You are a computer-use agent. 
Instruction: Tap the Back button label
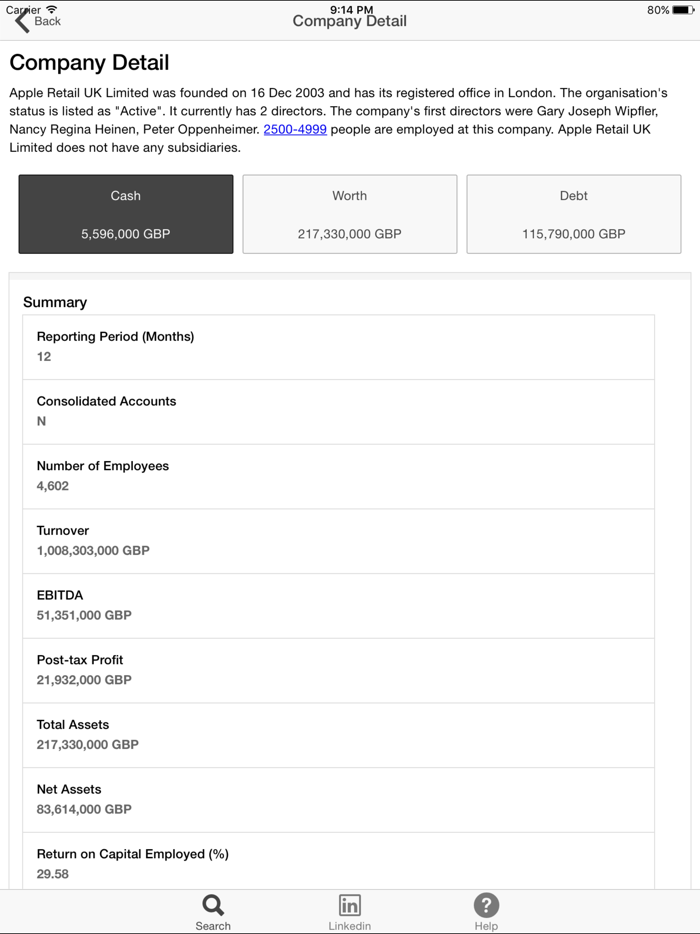click(47, 21)
